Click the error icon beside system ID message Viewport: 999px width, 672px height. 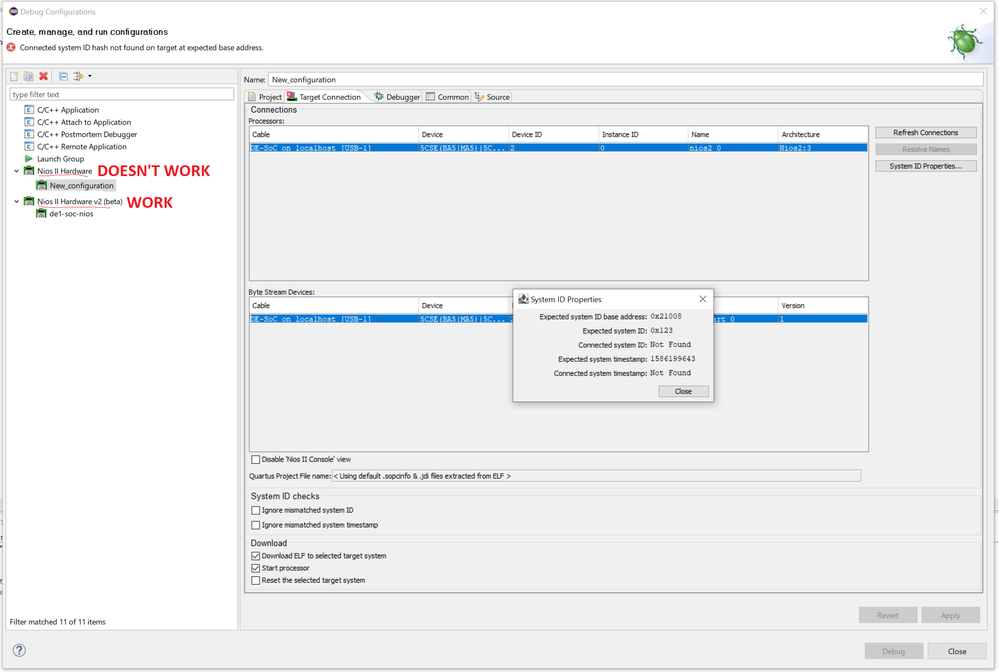pyautogui.click(x=11, y=47)
